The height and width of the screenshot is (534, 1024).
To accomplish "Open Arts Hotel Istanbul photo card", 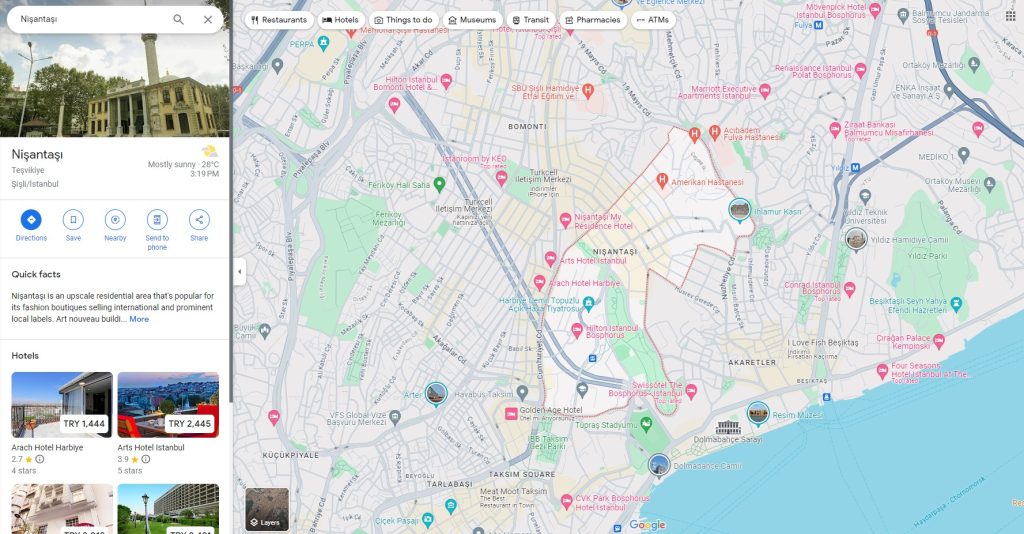I will pyautogui.click(x=168, y=405).
